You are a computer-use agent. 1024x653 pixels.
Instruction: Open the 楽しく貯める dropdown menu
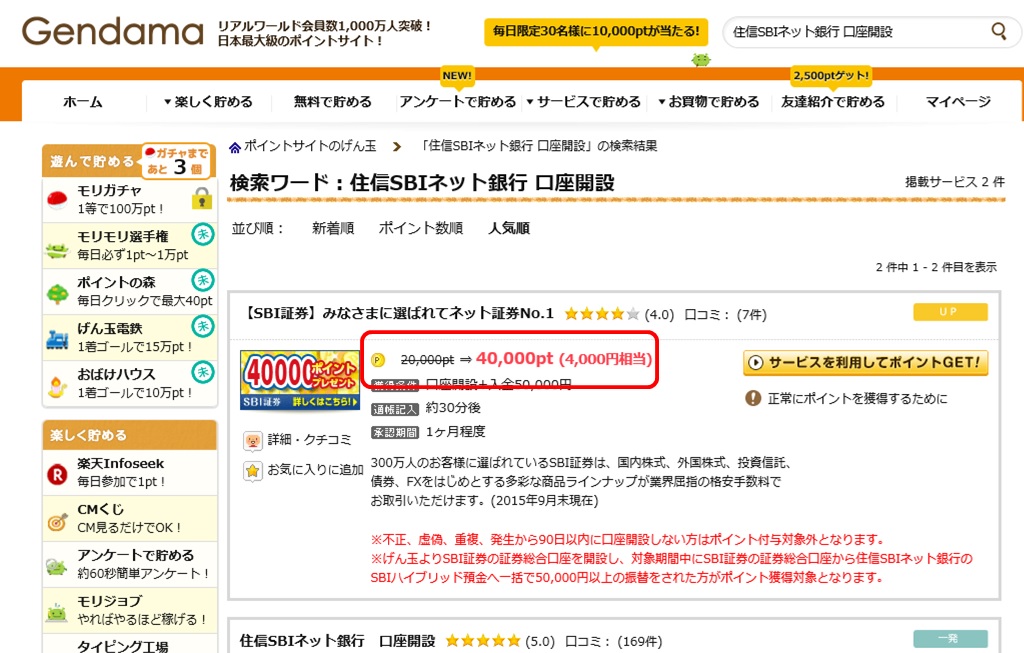click(x=208, y=102)
